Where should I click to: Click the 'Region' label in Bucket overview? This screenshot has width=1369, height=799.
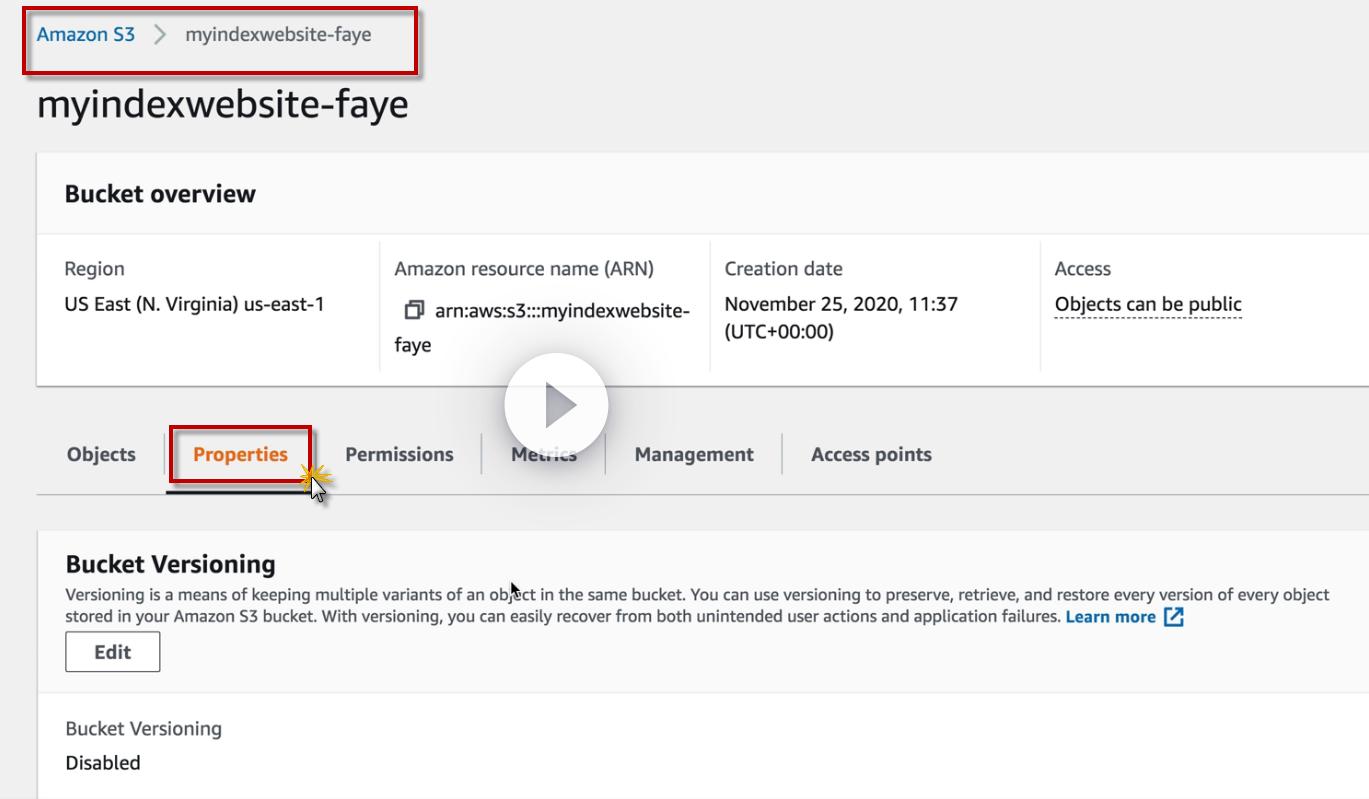(95, 269)
